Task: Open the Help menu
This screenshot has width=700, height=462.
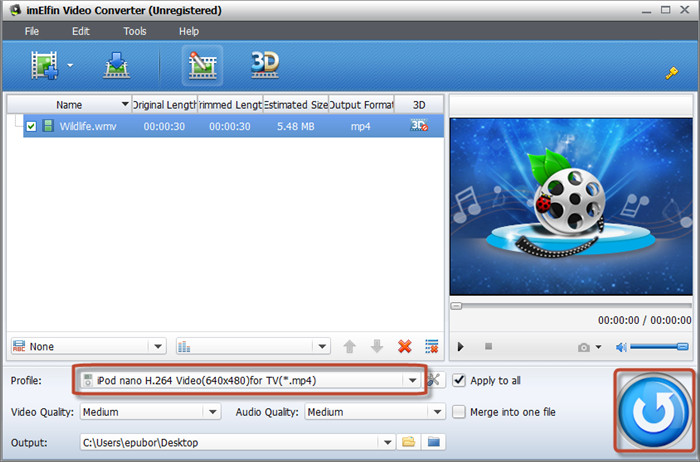Action: (x=189, y=31)
